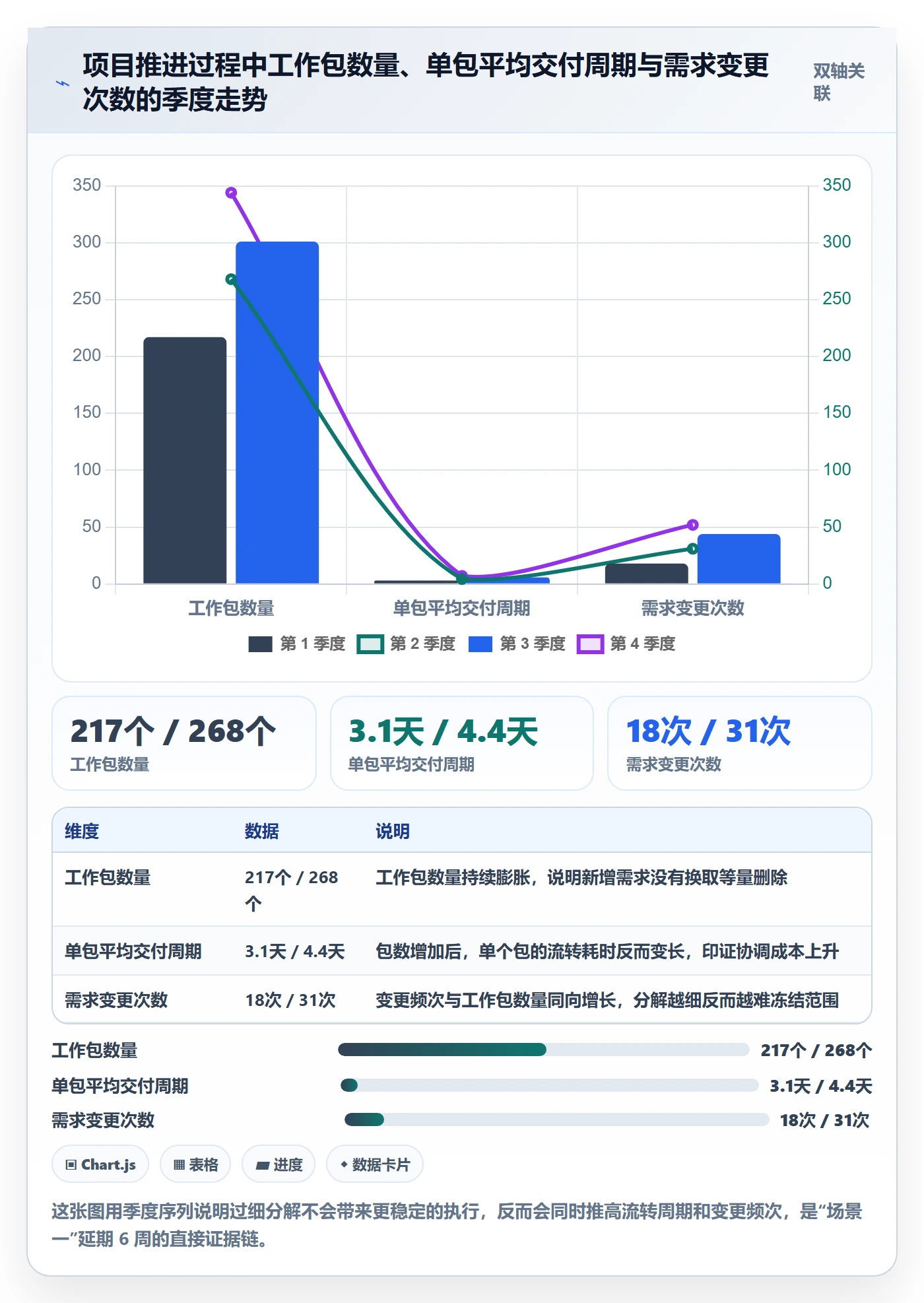This screenshot has width=924, height=1303.
Task: Open the 217个 / 268个 data card
Action: pos(184,743)
